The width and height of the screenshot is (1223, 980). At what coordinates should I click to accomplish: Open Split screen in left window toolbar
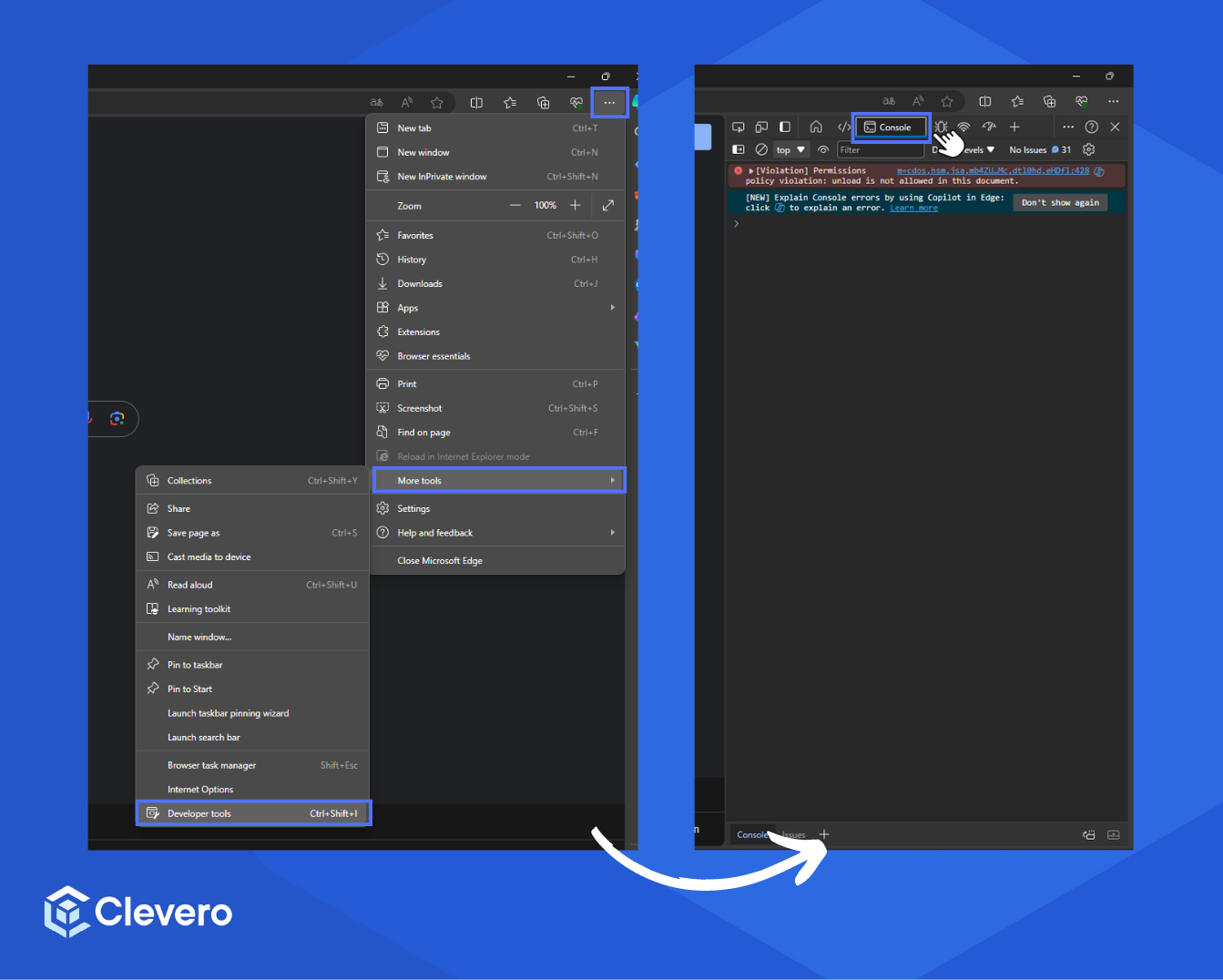coord(476,103)
